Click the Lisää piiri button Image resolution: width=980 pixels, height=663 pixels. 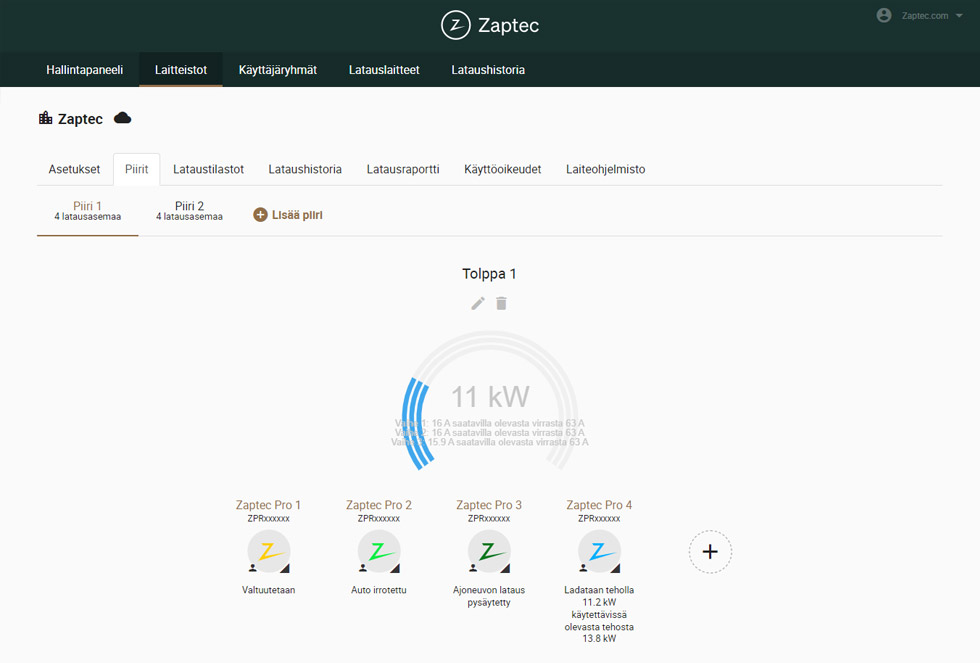click(288, 215)
